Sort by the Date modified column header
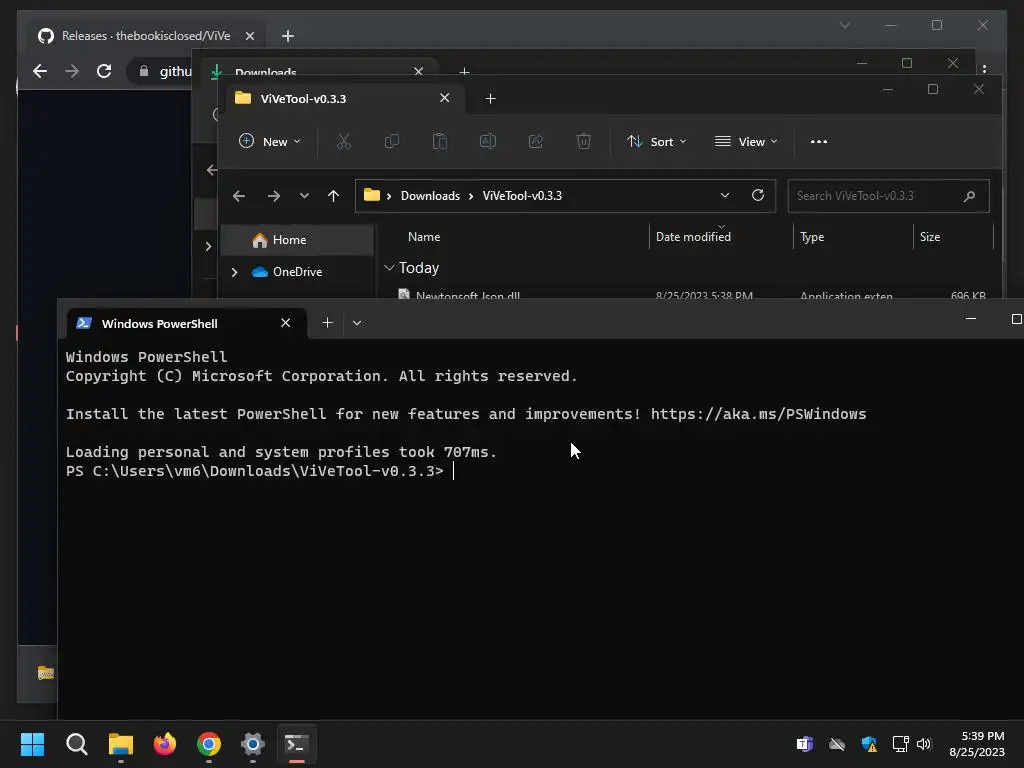 pos(693,237)
